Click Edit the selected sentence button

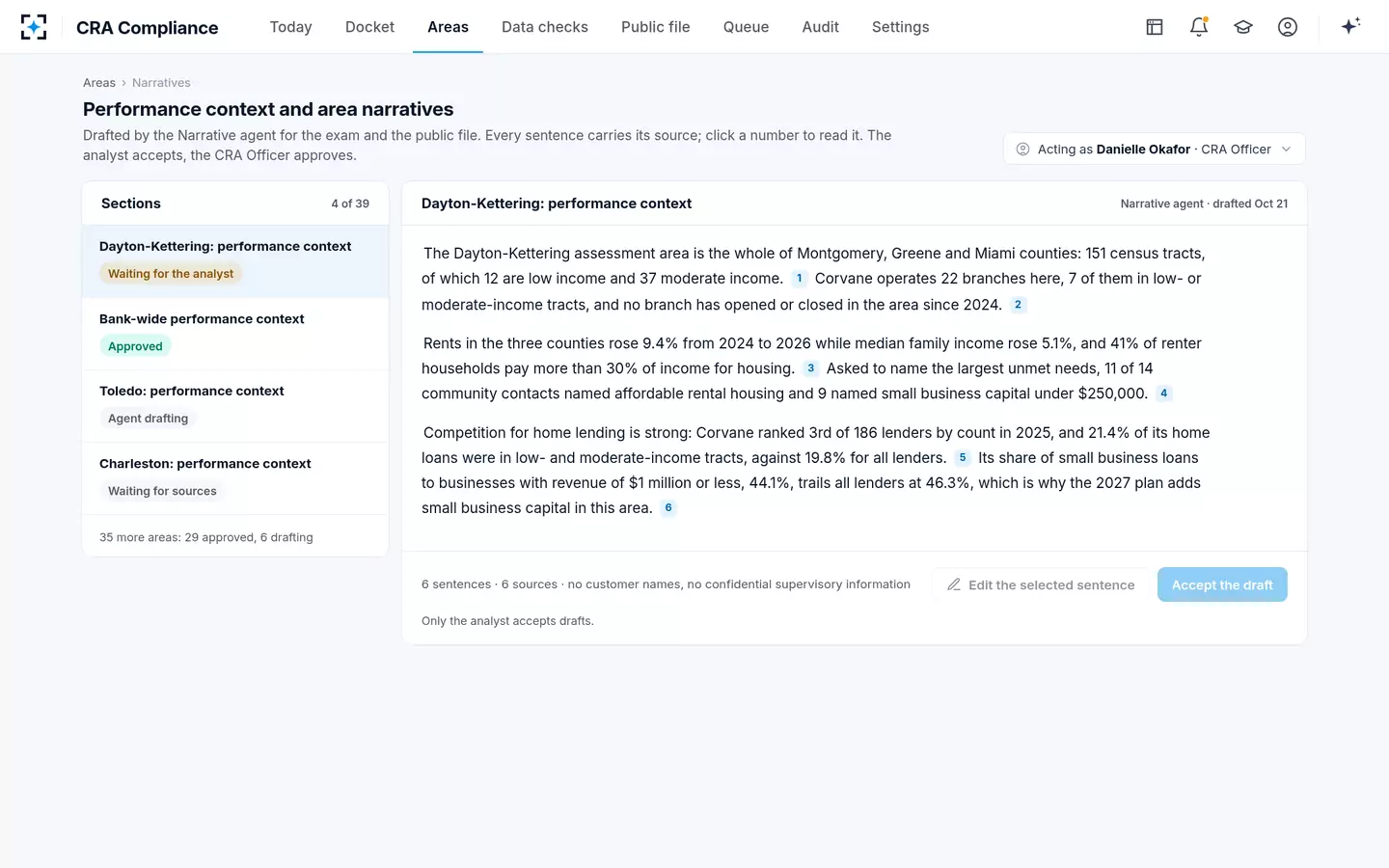pos(1041,584)
